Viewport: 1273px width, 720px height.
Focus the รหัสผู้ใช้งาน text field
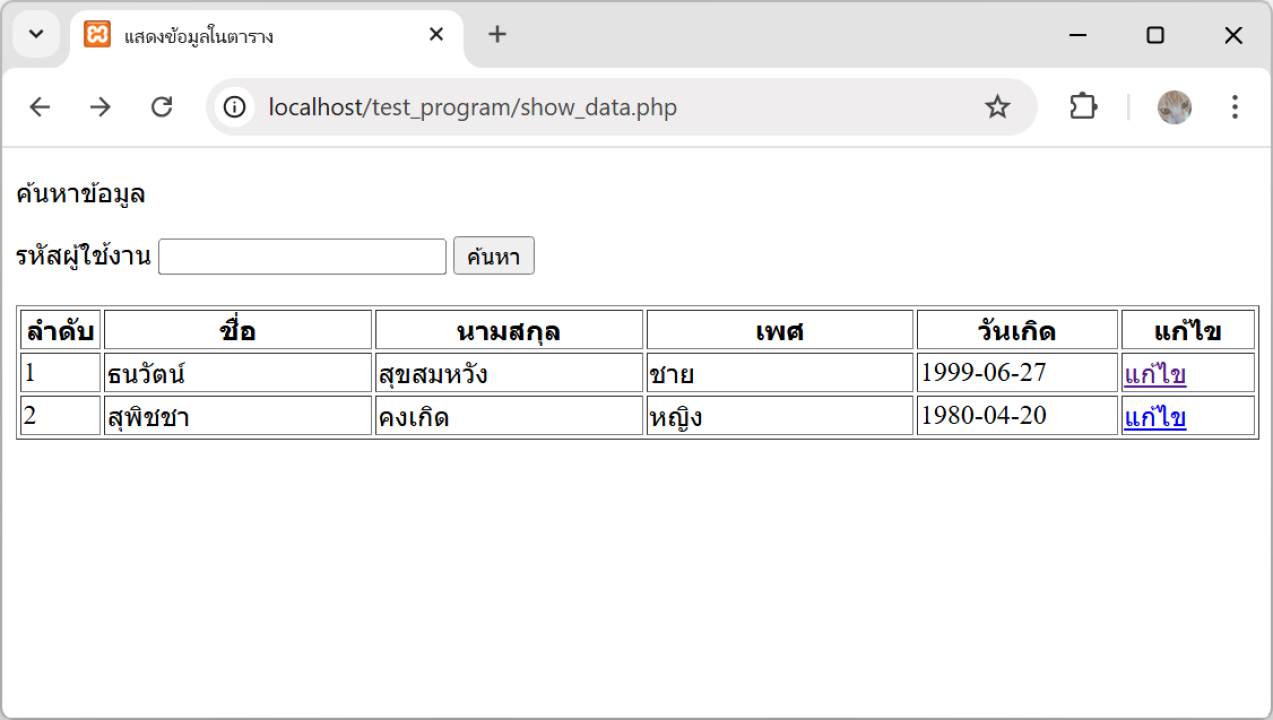(x=302, y=256)
